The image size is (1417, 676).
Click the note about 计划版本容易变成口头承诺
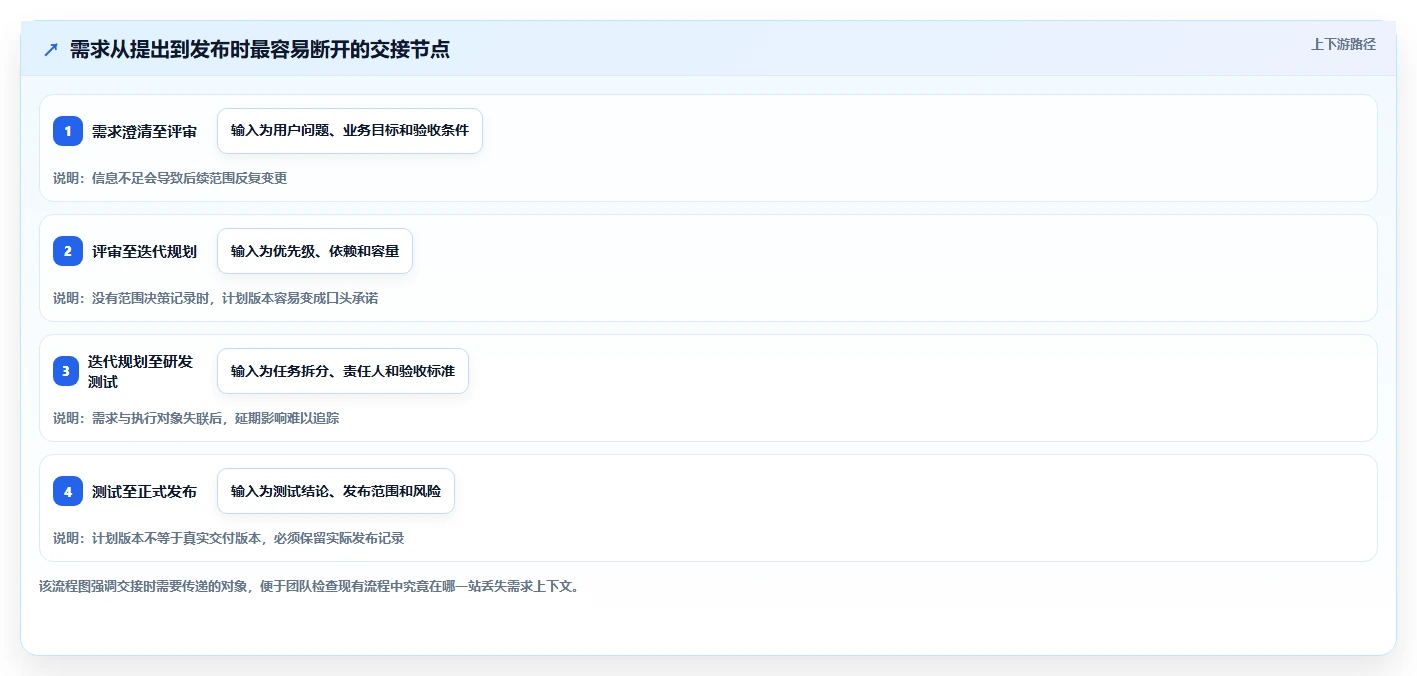click(x=215, y=298)
